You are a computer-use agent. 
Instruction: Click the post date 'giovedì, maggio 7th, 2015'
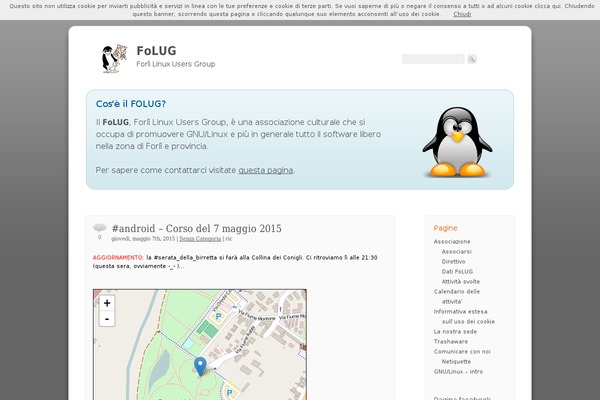[x=143, y=238]
